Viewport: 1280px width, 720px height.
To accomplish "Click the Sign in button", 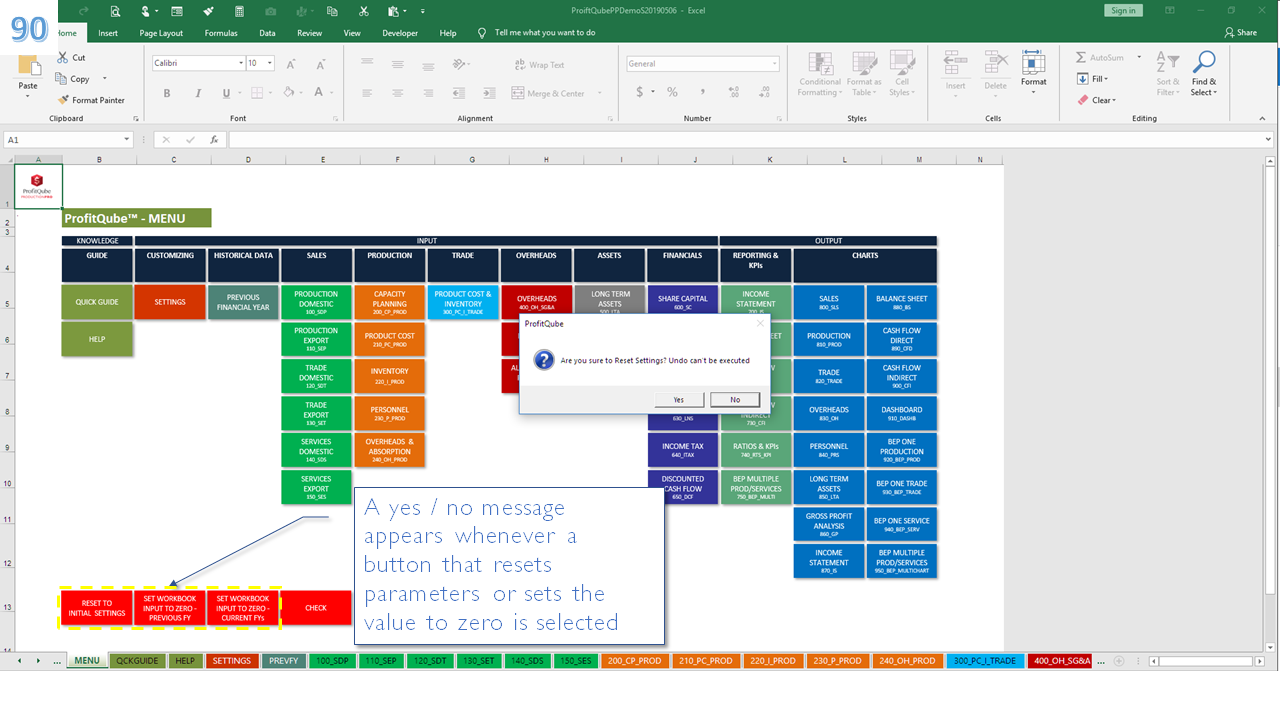I will [1123, 10].
